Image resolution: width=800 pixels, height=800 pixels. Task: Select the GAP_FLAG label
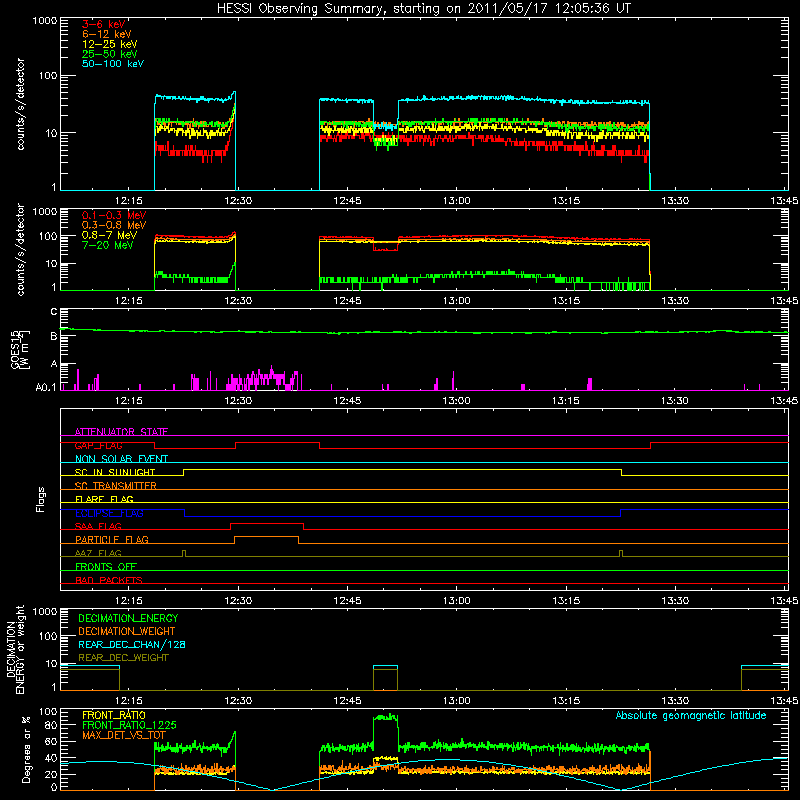pos(99,445)
